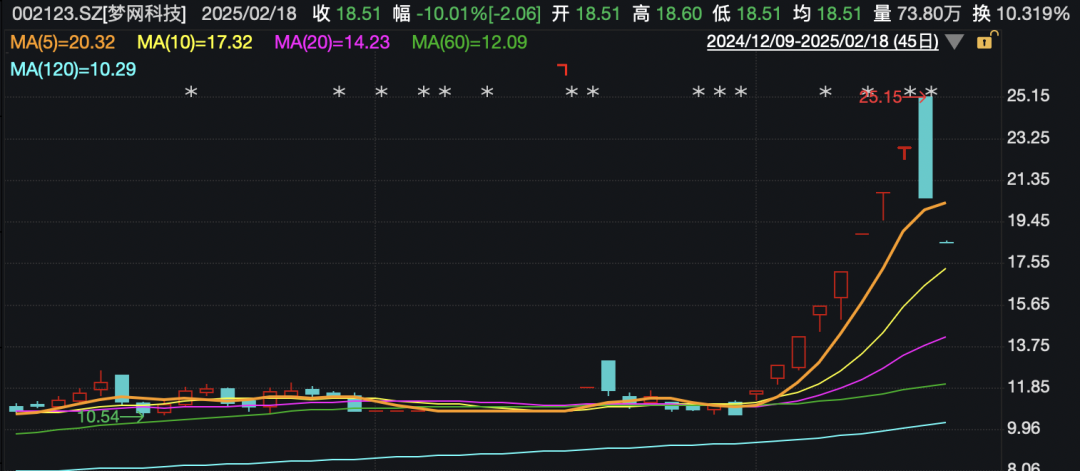
Task: Click the rightmost asterisk event marker
Action: (x=934, y=92)
